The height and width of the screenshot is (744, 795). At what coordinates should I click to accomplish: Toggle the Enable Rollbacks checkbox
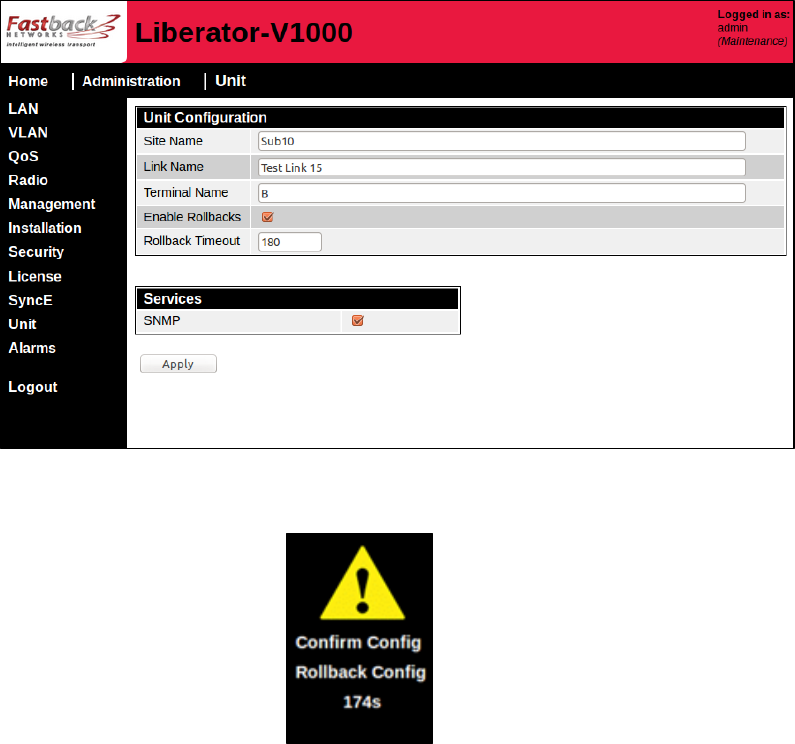268,217
